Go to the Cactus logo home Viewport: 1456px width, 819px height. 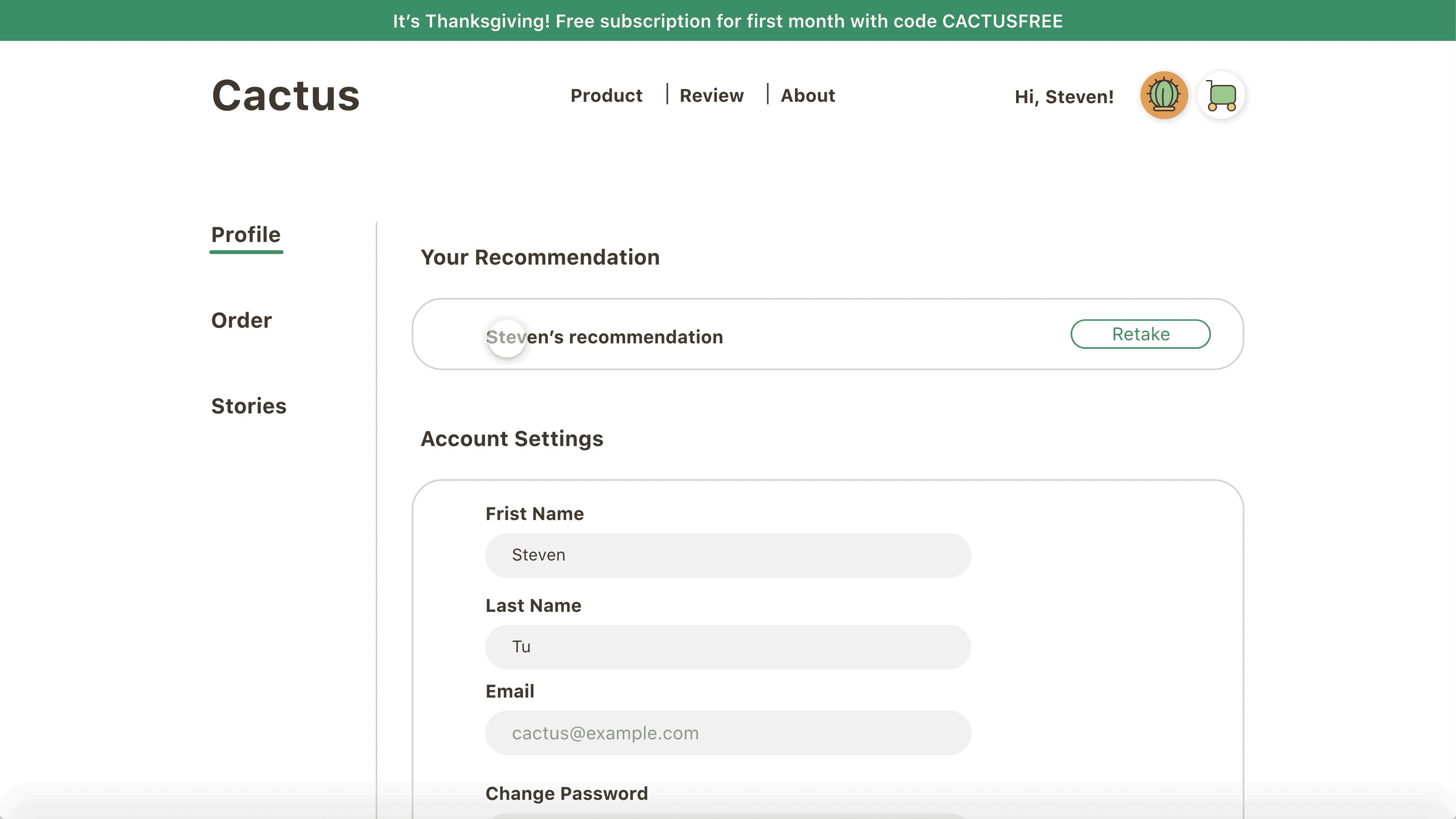tap(286, 96)
